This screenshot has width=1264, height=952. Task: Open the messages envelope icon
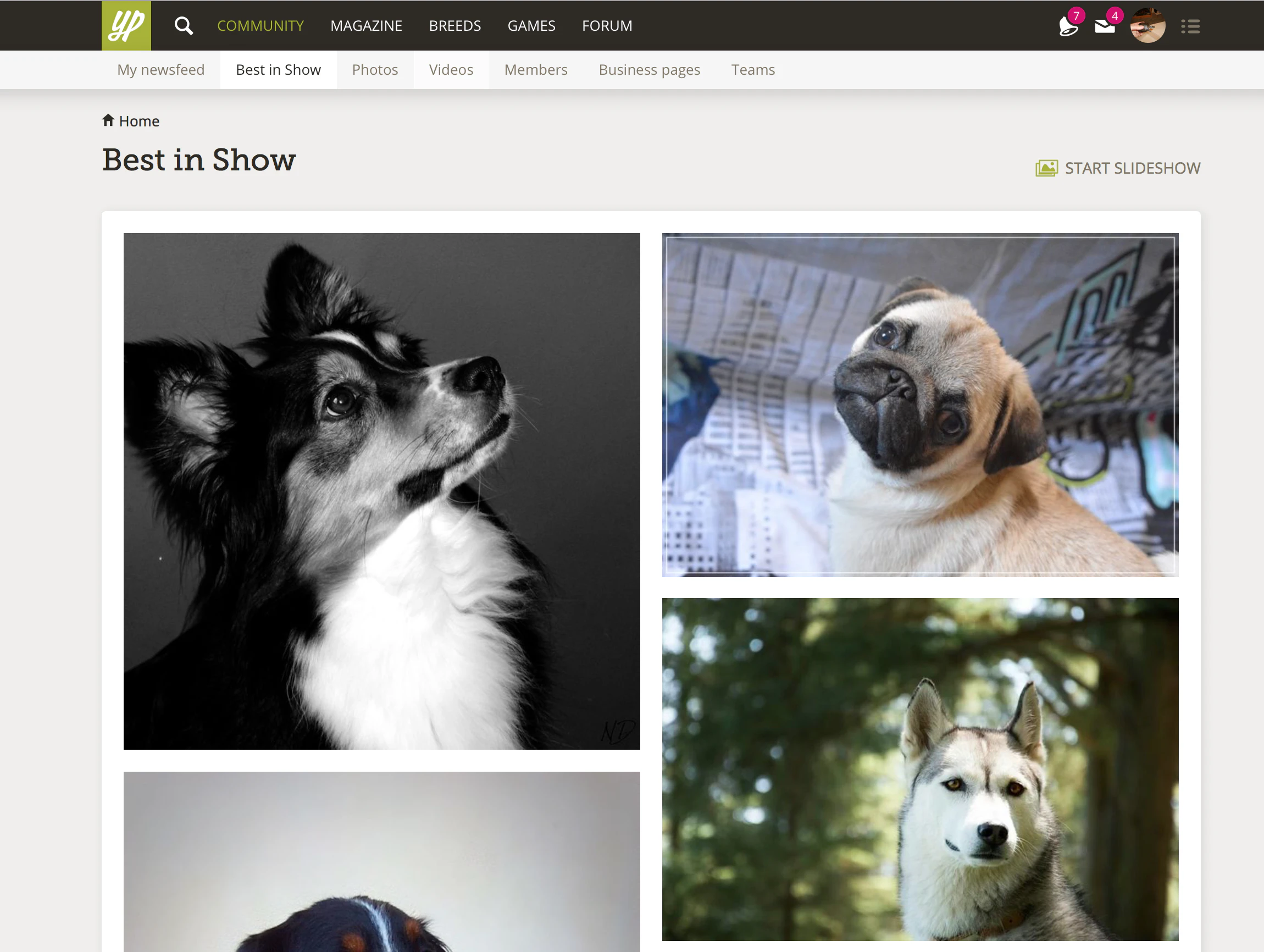click(x=1105, y=26)
